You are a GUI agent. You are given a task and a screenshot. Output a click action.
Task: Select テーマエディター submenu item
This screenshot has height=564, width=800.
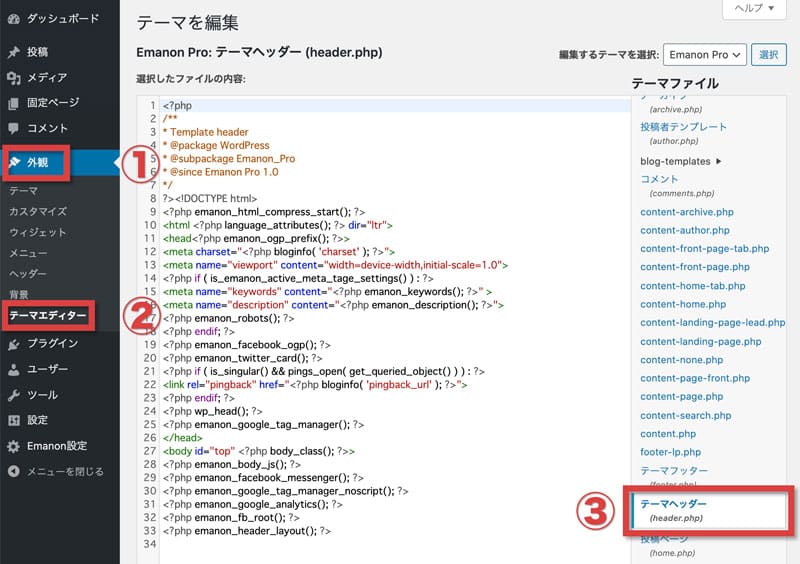point(48,315)
